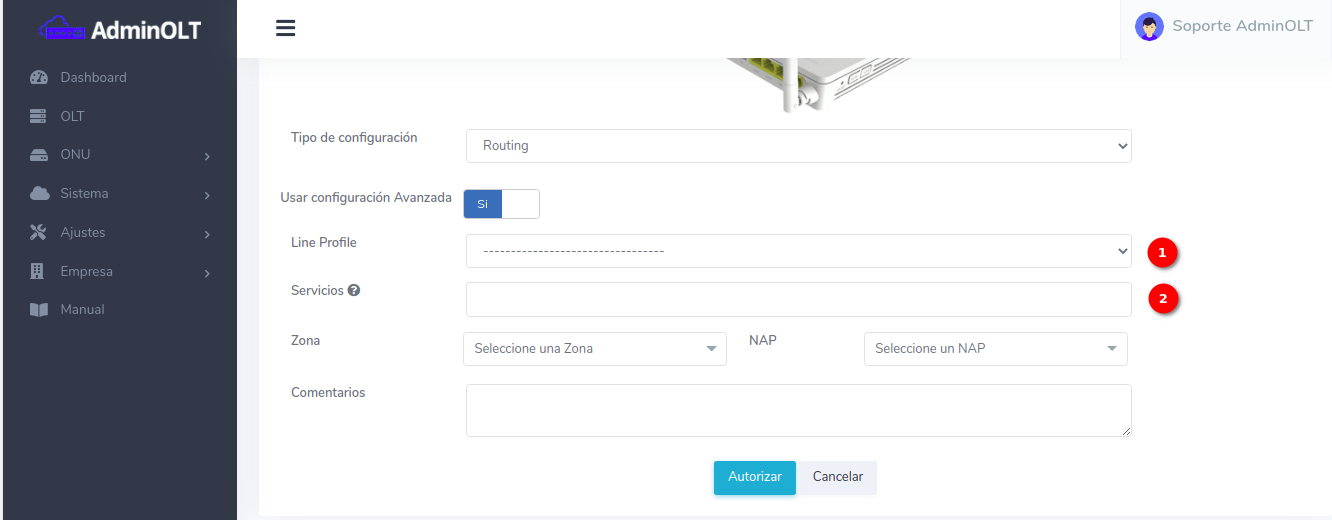The height and width of the screenshot is (520, 1332).
Task: Click the Servicios help question mark icon
Action: point(354,291)
